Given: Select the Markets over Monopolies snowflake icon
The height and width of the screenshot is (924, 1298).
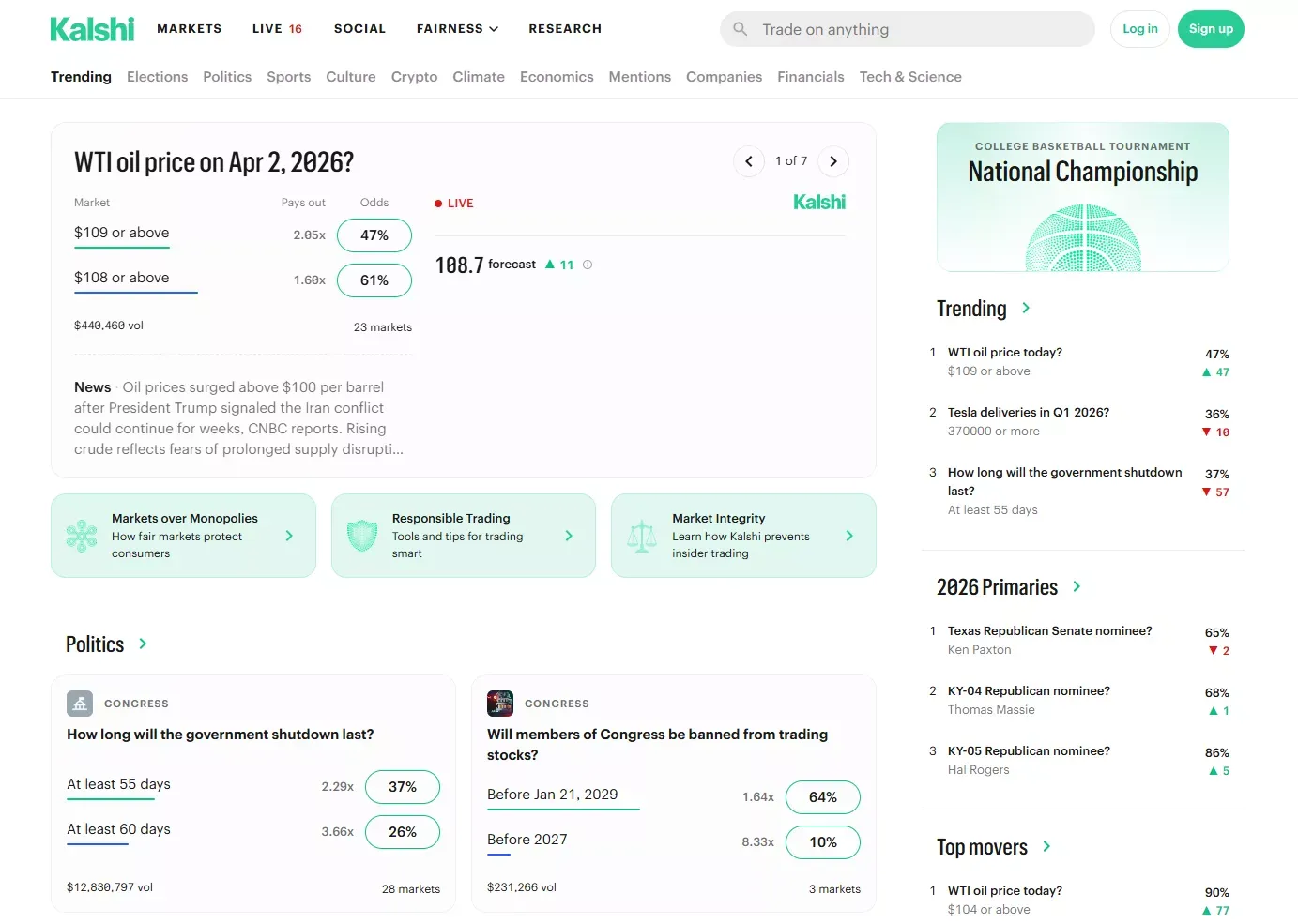Looking at the screenshot, I should click(82, 536).
